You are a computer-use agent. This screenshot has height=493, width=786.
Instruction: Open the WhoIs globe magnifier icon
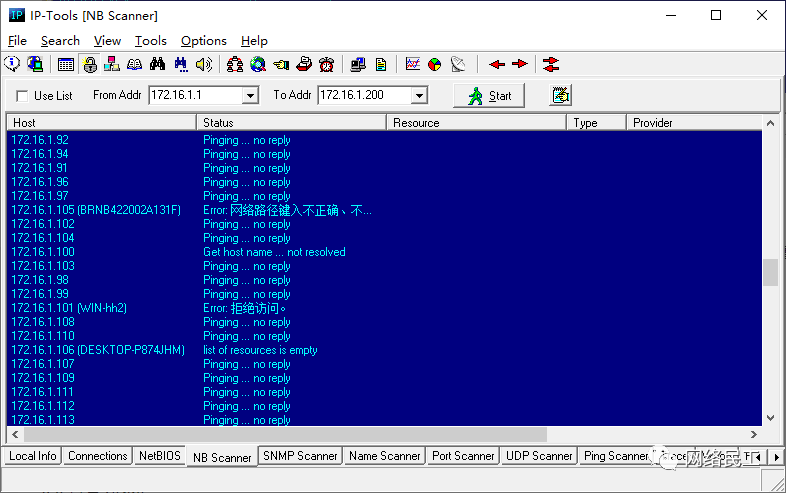[258, 64]
